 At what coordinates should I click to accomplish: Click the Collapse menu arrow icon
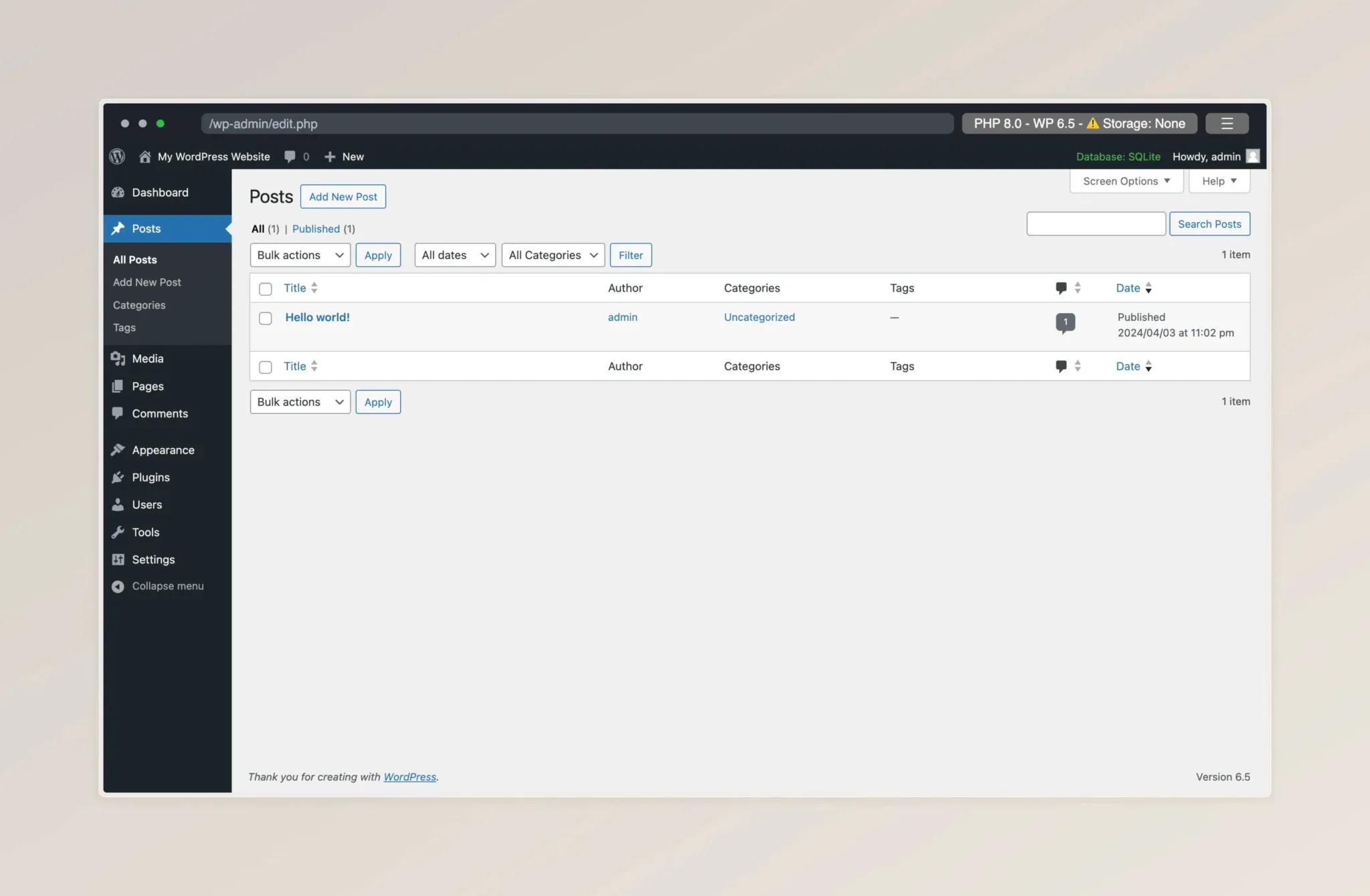(118, 586)
